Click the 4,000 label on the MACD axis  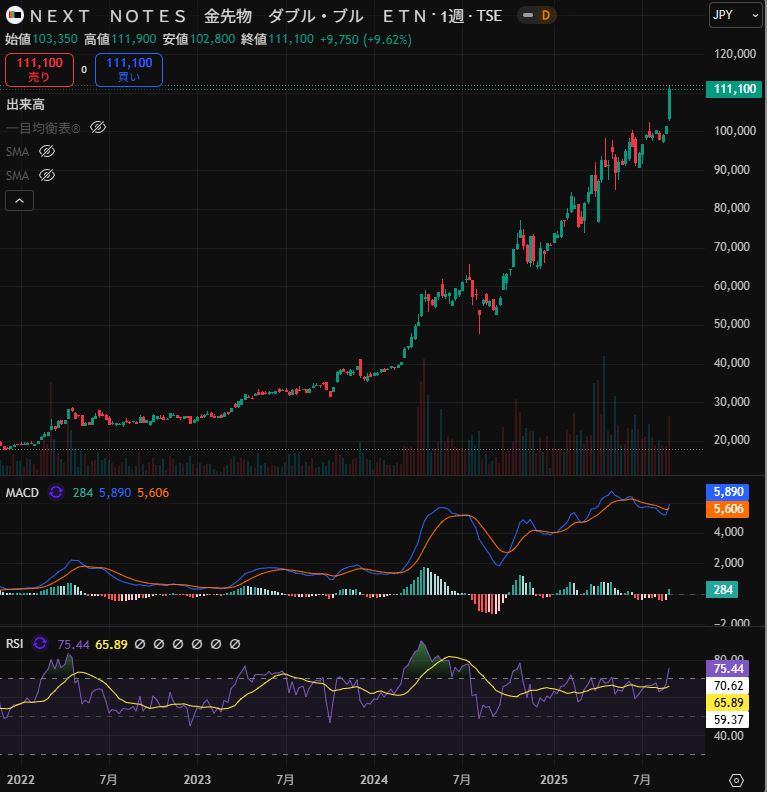coord(728,531)
